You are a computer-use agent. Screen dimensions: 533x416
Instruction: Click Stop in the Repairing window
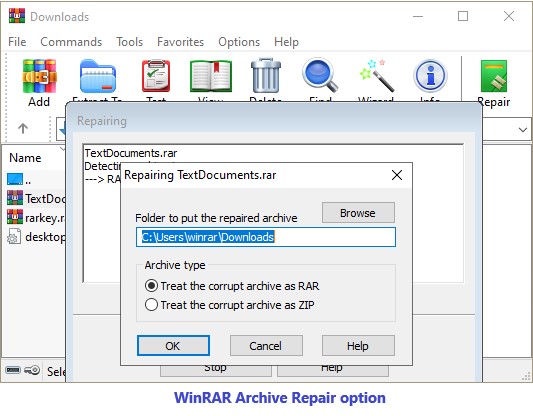[x=216, y=371]
